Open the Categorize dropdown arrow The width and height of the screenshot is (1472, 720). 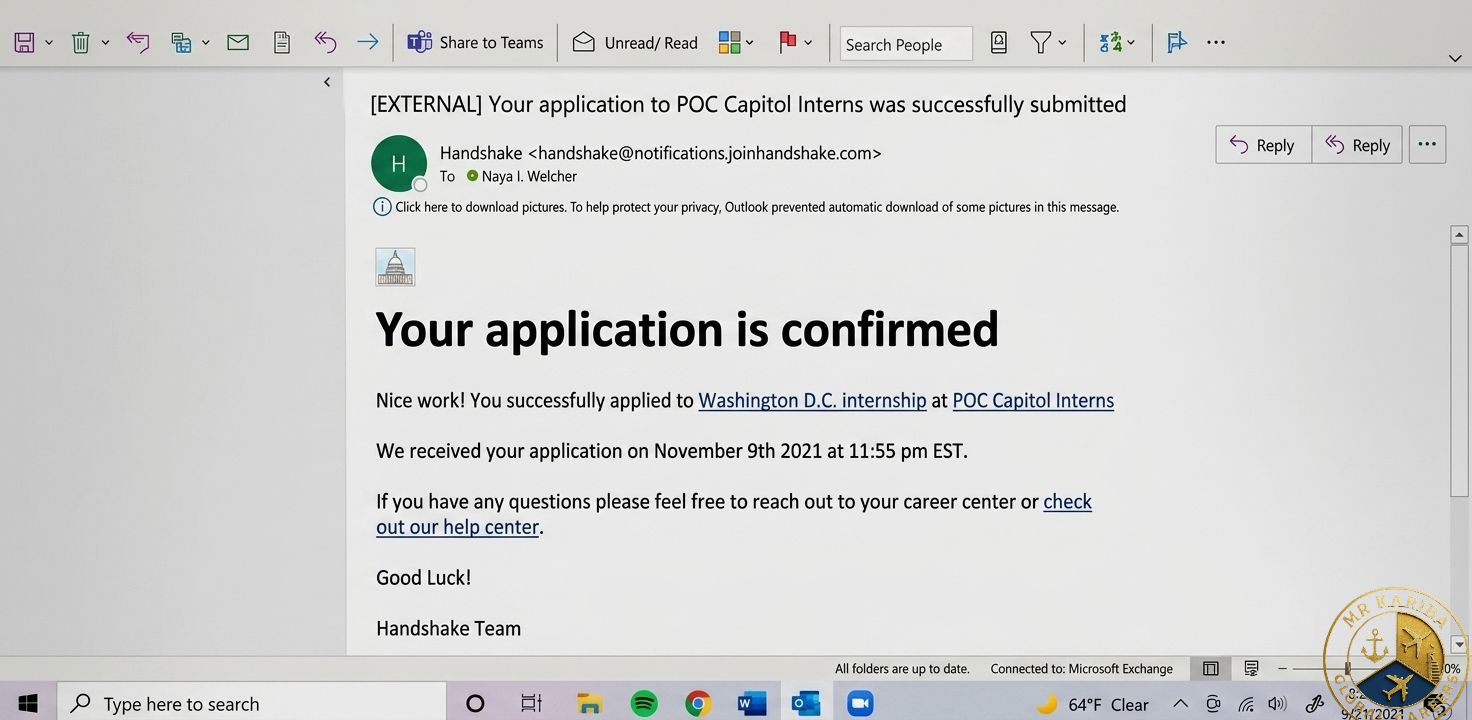(x=750, y=43)
